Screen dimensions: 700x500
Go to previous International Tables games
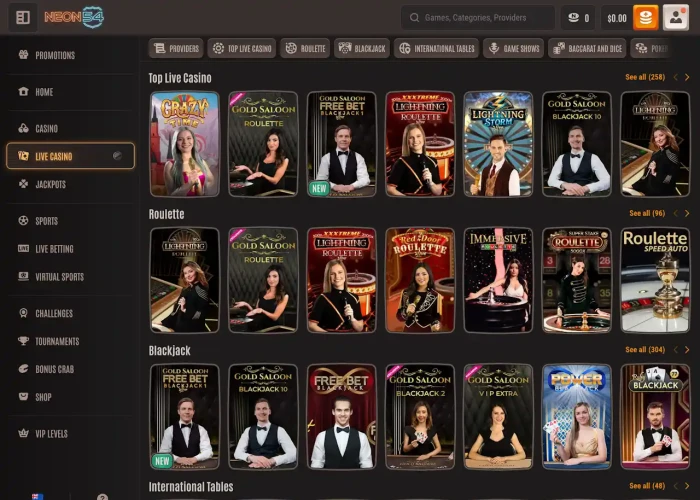(x=675, y=486)
